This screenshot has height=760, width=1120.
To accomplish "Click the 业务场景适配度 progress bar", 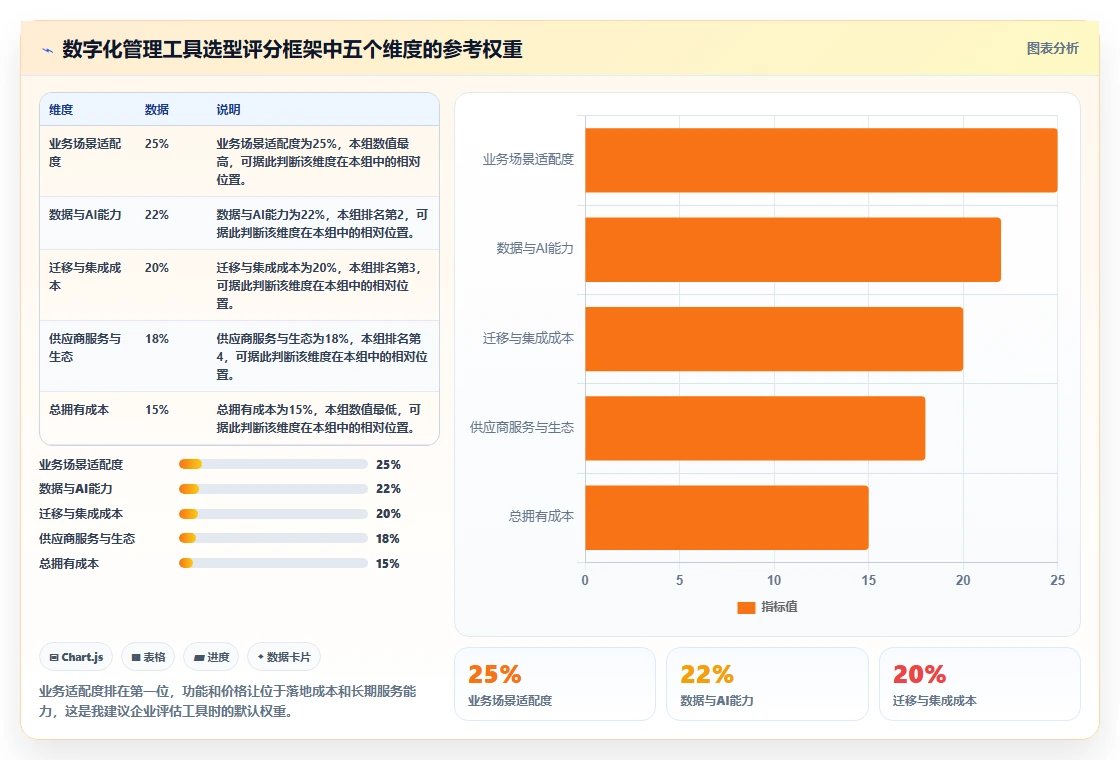I will click(273, 464).
